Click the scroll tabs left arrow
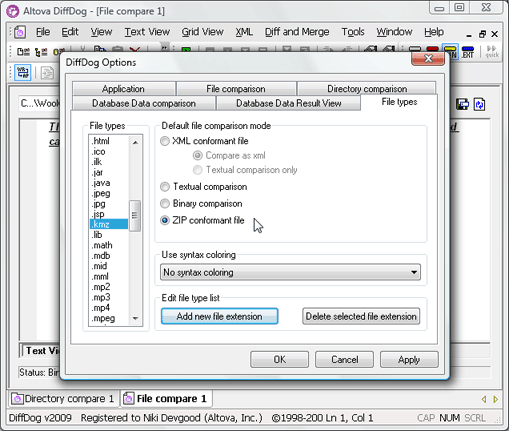 [484, 399]
